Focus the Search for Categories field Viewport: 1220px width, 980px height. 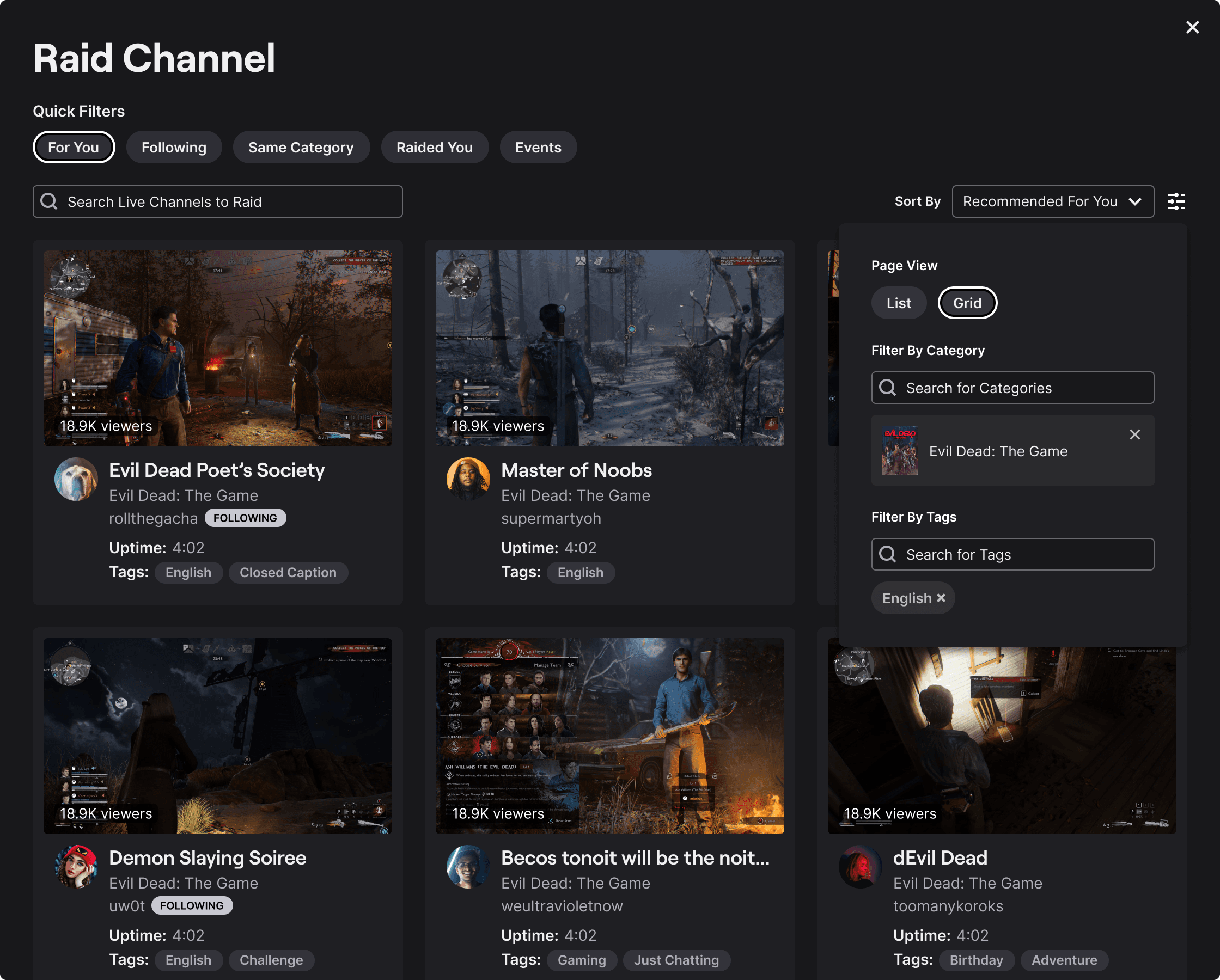[1012, 388]
